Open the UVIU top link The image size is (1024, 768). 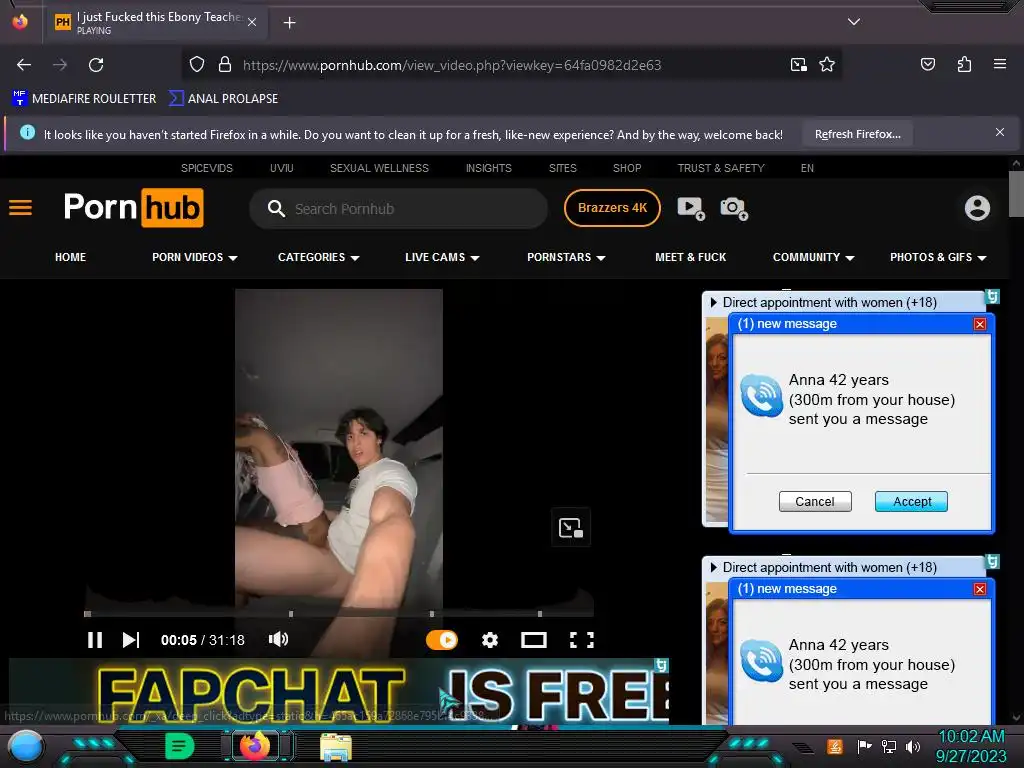281,168
